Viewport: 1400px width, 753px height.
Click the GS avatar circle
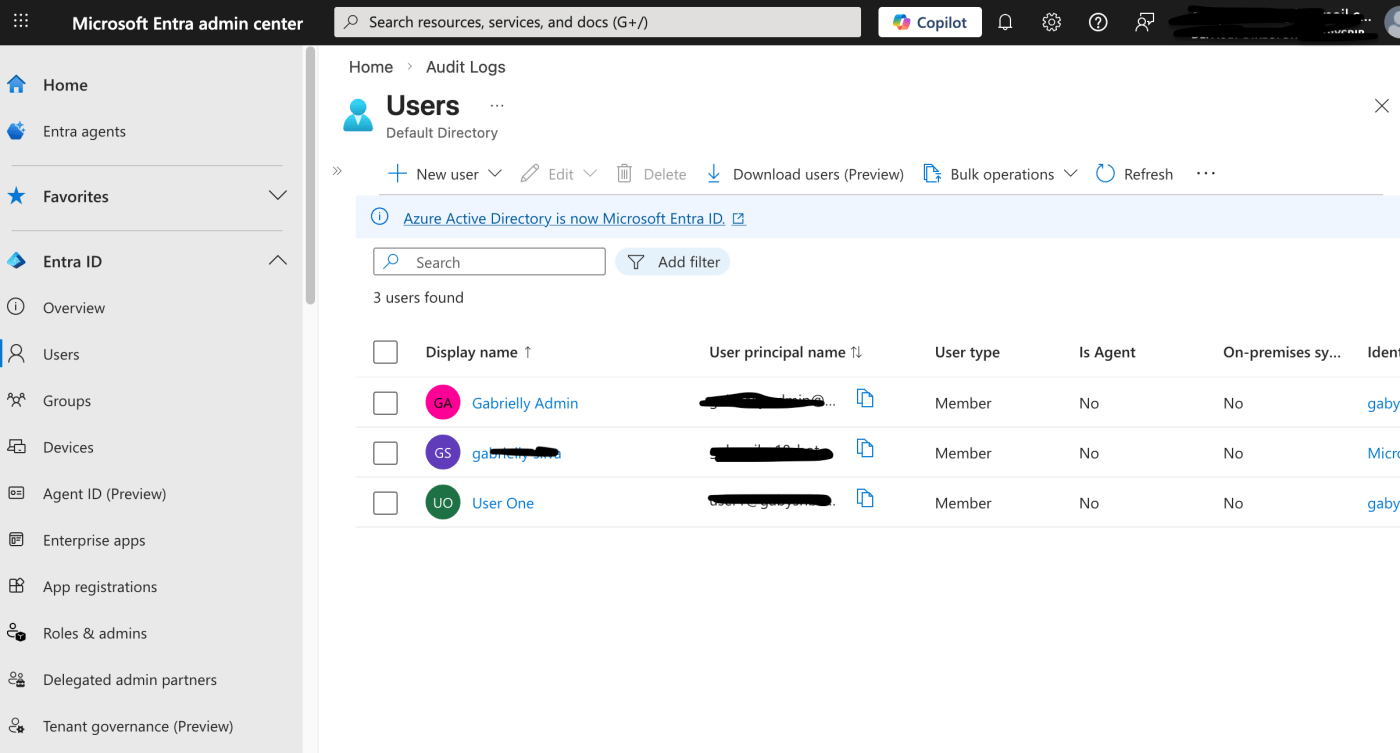click(443, 453)
